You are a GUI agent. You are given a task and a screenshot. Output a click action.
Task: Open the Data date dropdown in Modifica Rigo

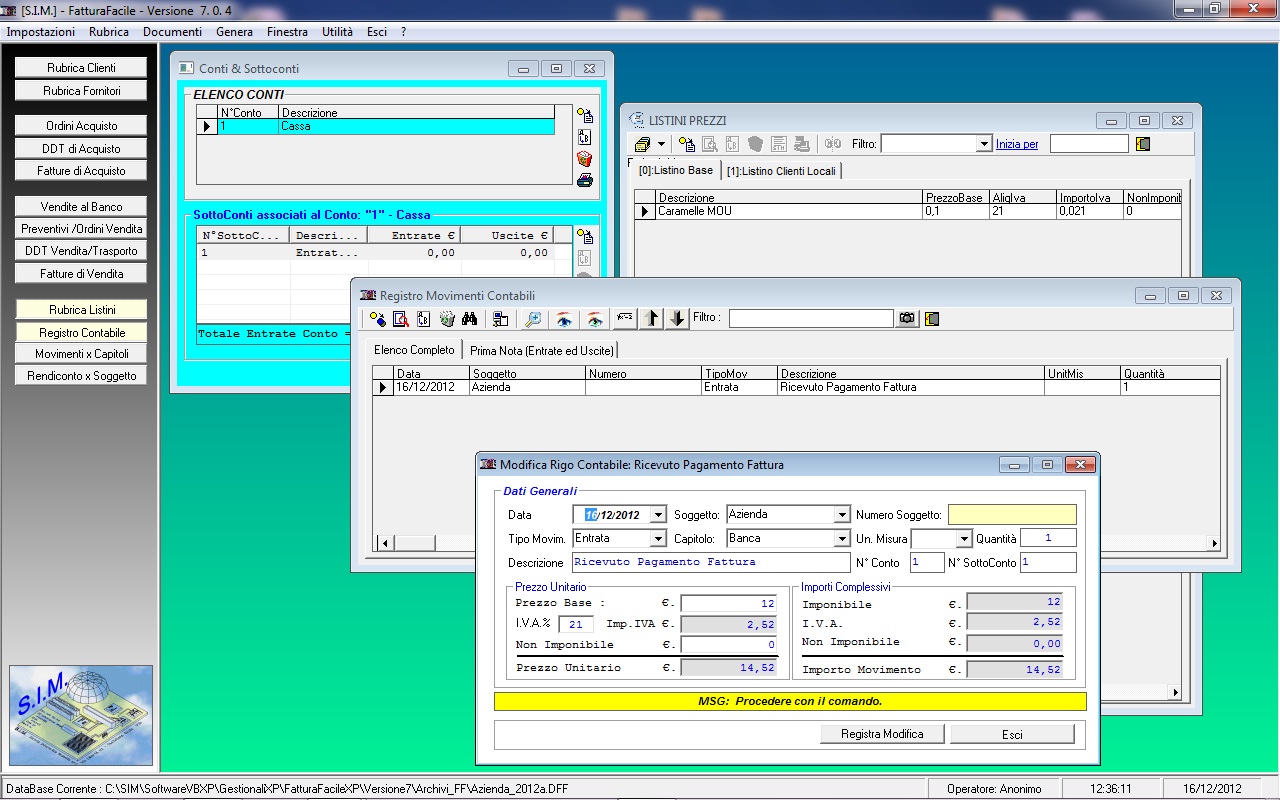(657, 515)
